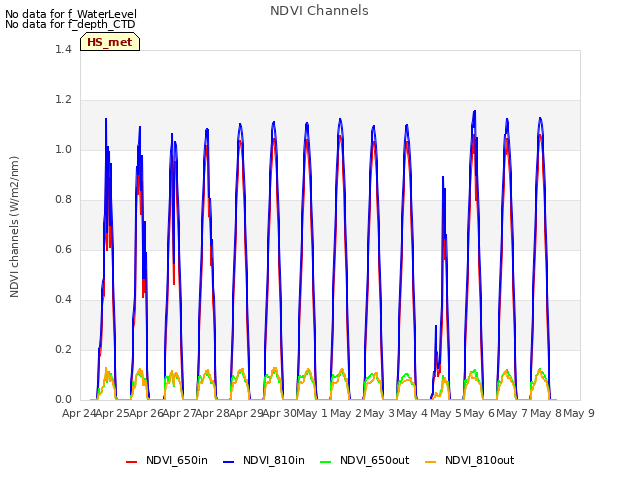This screenshot has height=480, width=640.
Task: Click the tallest blue peak near May 5
Action: [474, 111]
